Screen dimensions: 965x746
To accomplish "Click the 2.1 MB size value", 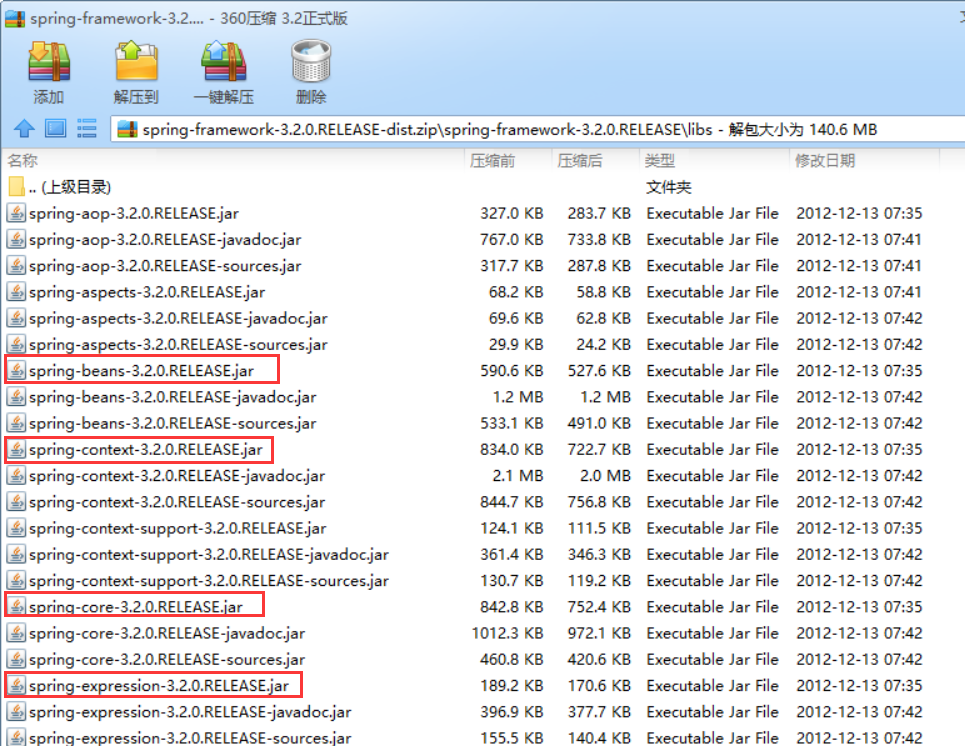I will pos(518,476).
